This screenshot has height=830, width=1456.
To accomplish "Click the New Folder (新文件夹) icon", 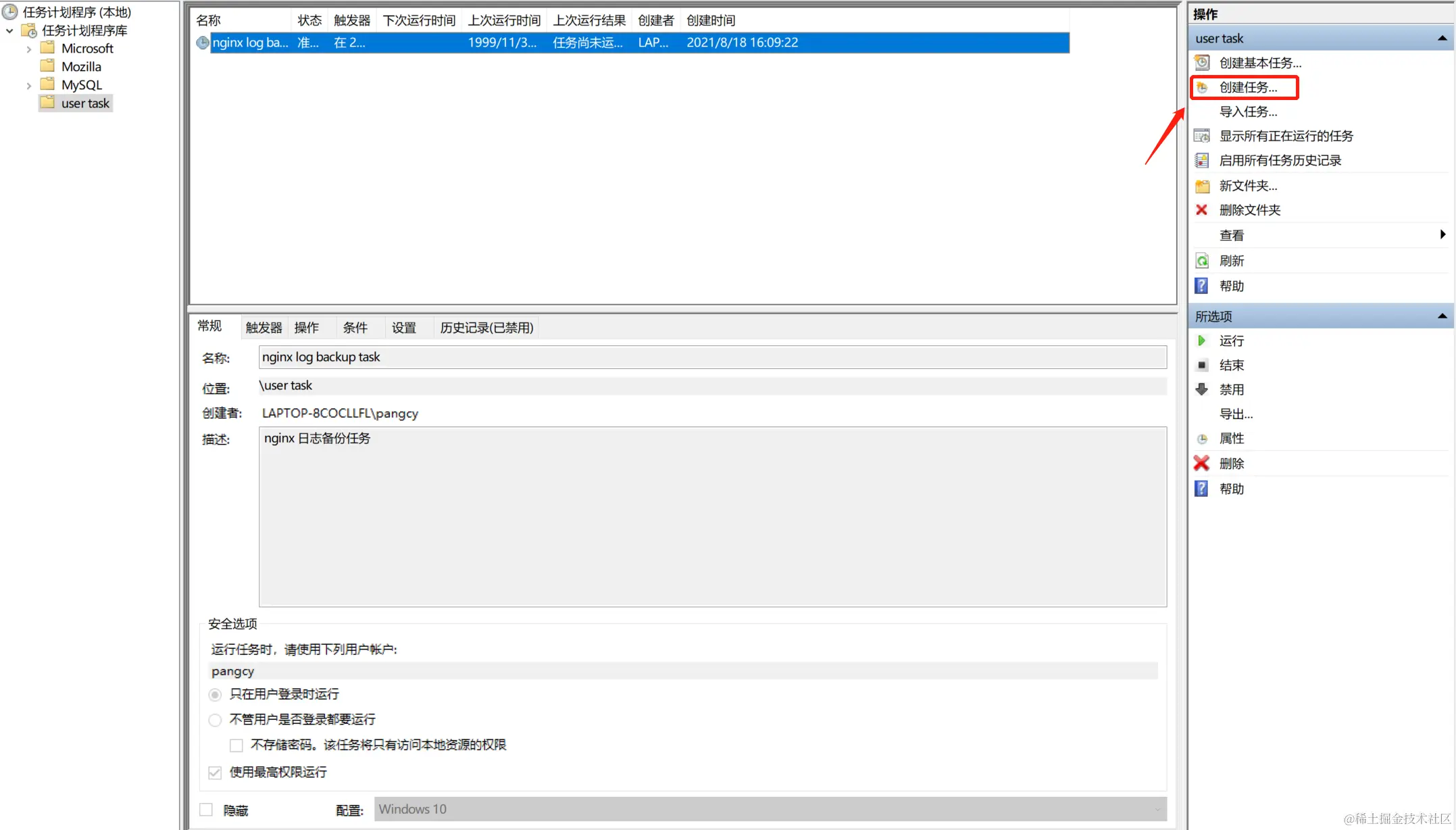I will click(1202, 186).
